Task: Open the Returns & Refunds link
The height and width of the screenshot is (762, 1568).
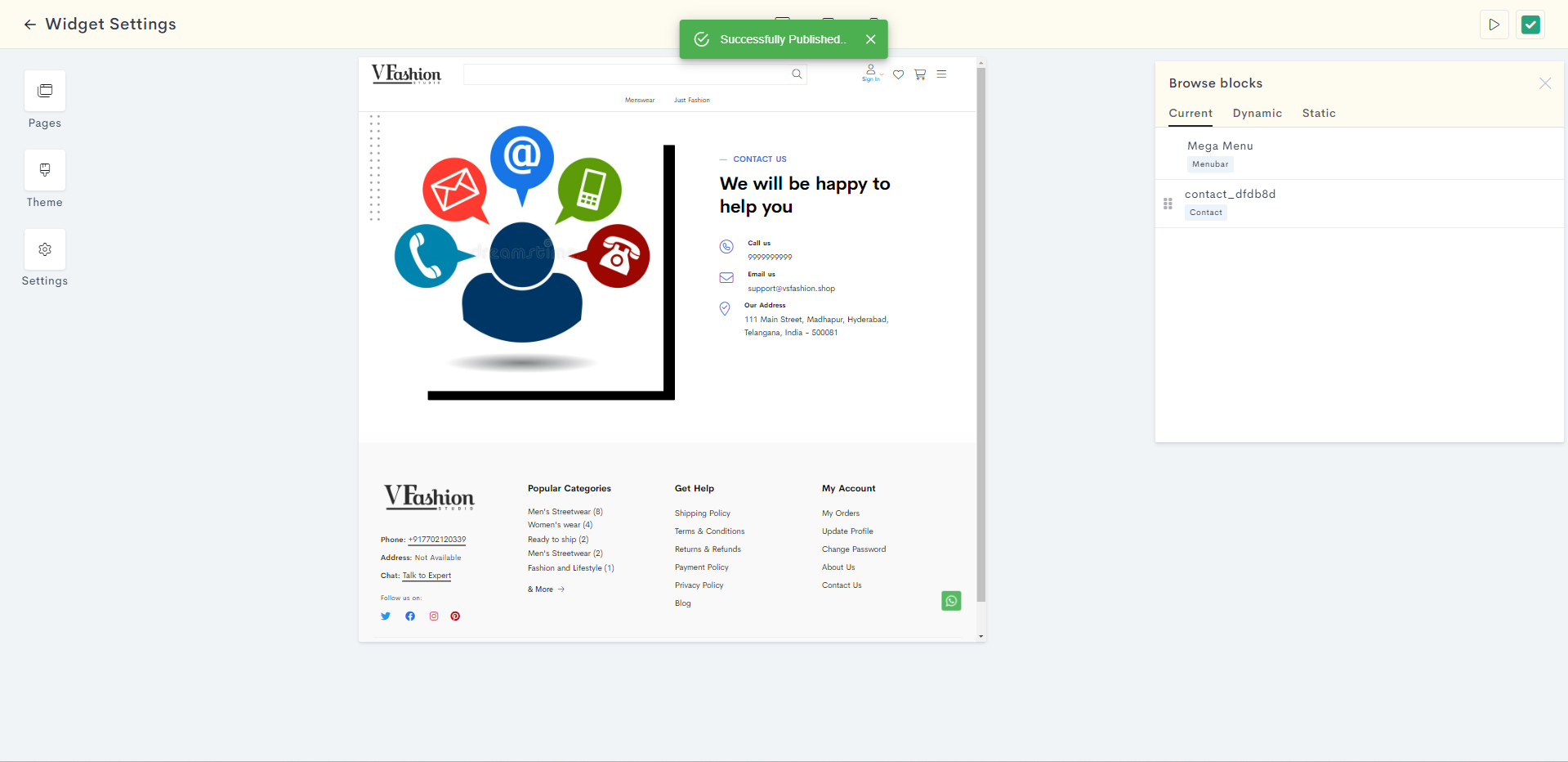Action: tap(708, 549)
